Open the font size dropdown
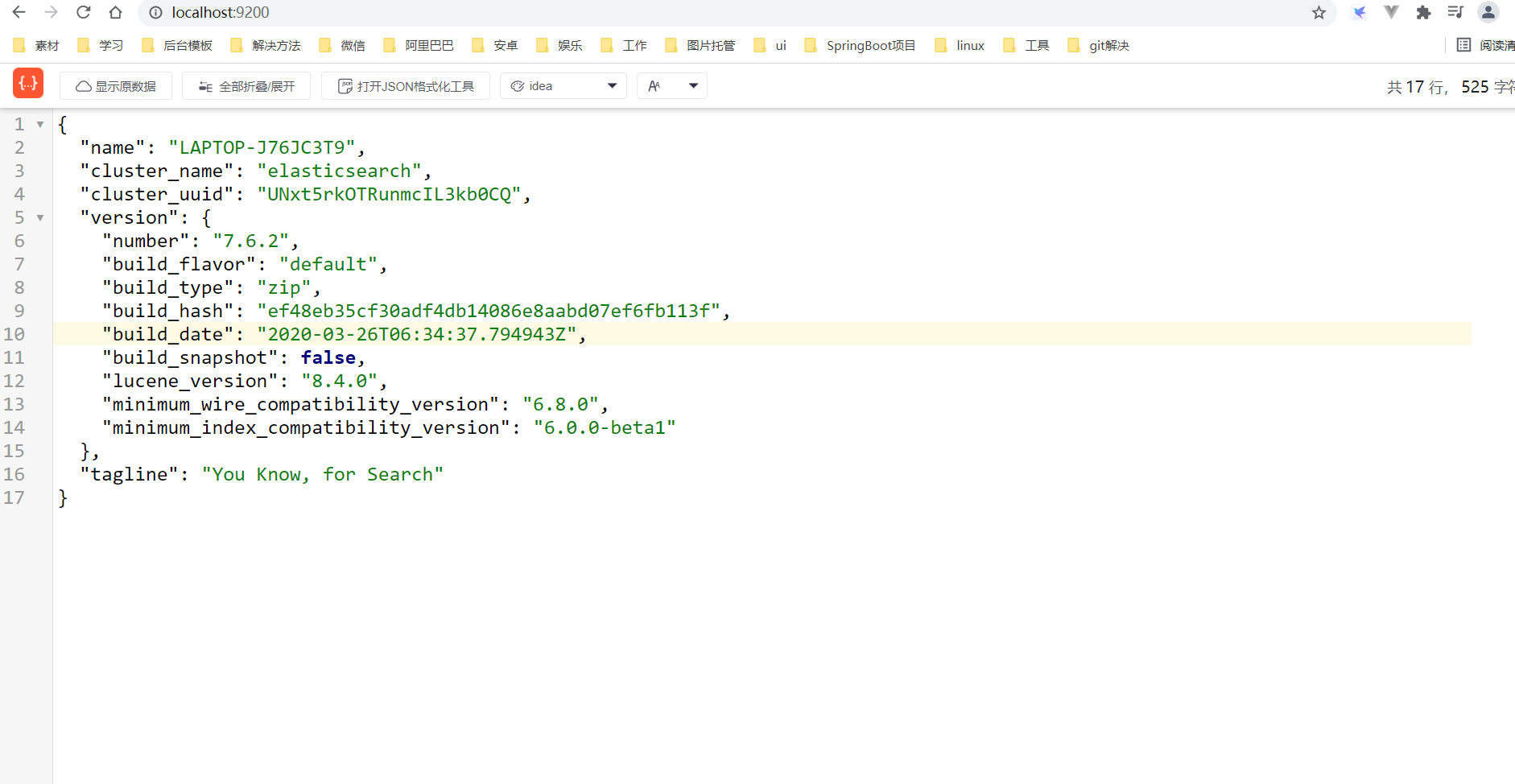This screenshot has width=1515, height=784. tap(672, 86)
